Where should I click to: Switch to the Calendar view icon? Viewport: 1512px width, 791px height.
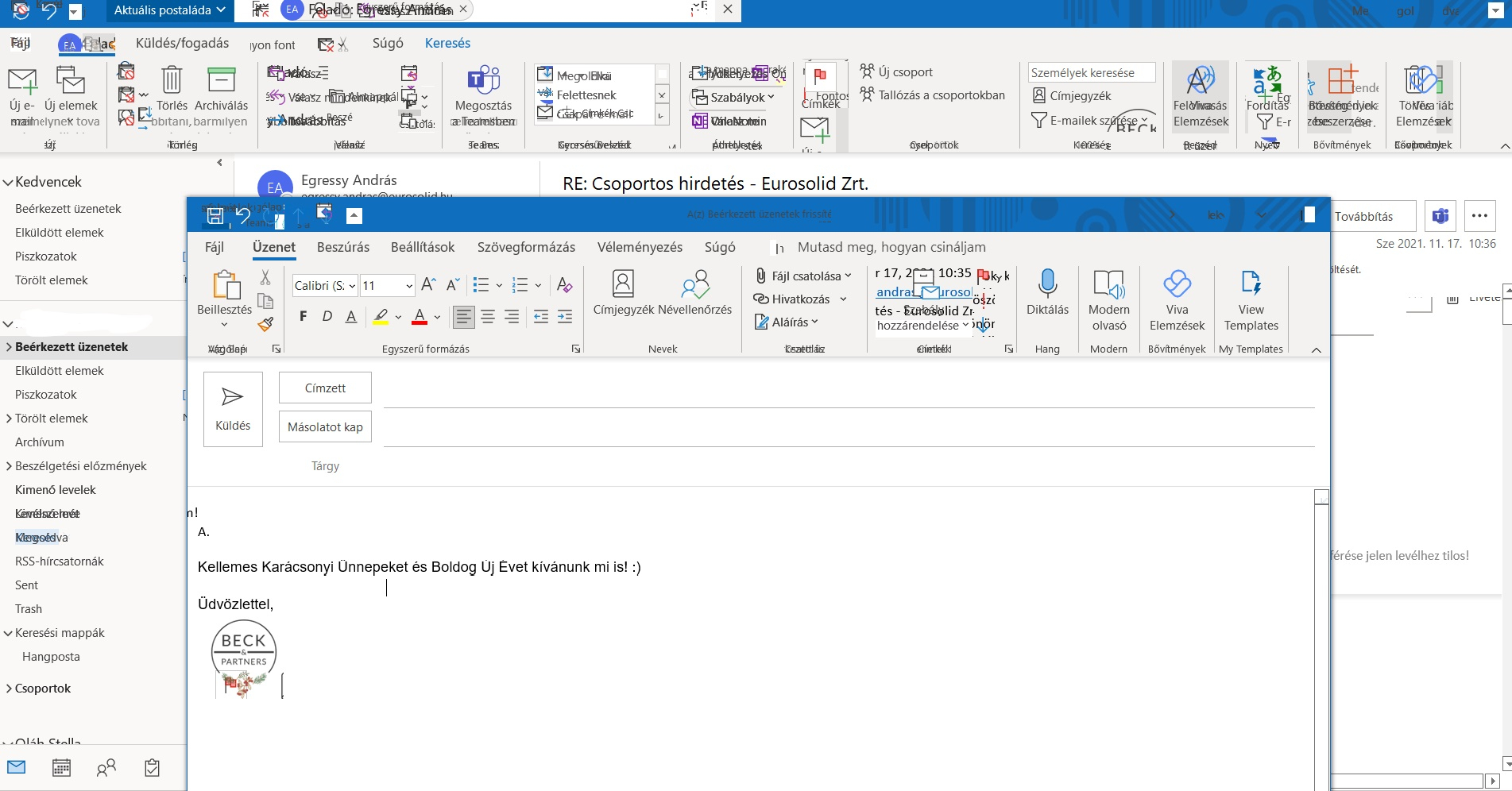click(61, 767)
